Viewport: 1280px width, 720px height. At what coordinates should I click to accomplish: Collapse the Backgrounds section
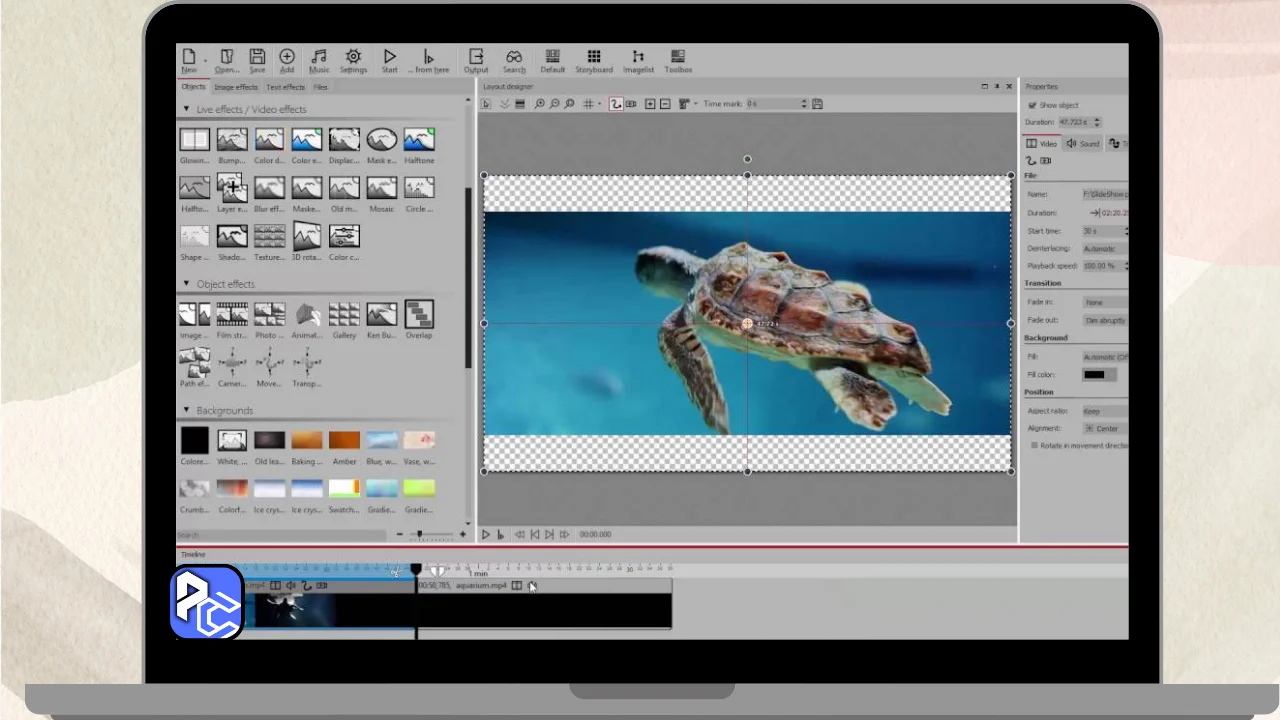point(186,410)
